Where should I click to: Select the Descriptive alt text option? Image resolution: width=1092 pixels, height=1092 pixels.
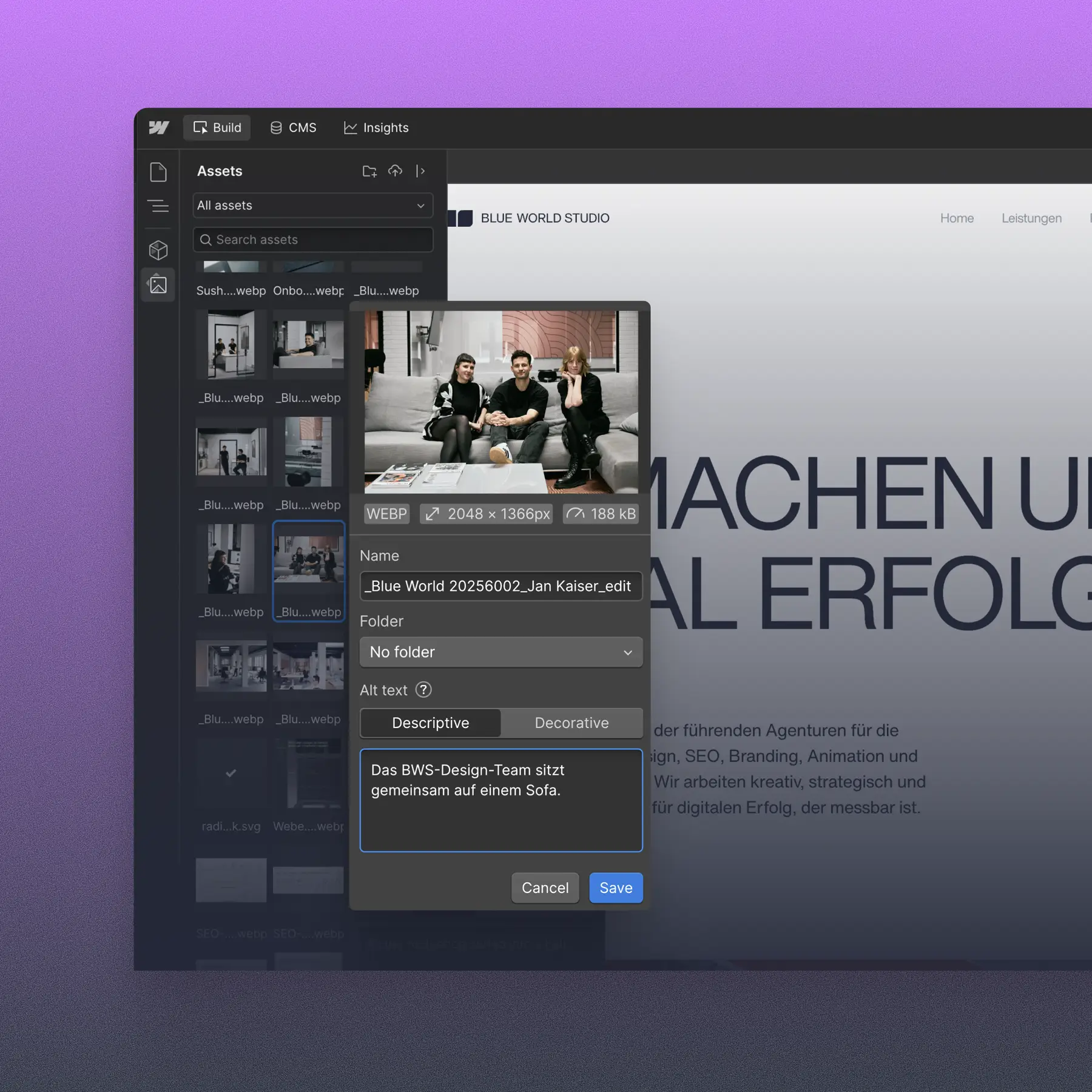pos(431,723)
